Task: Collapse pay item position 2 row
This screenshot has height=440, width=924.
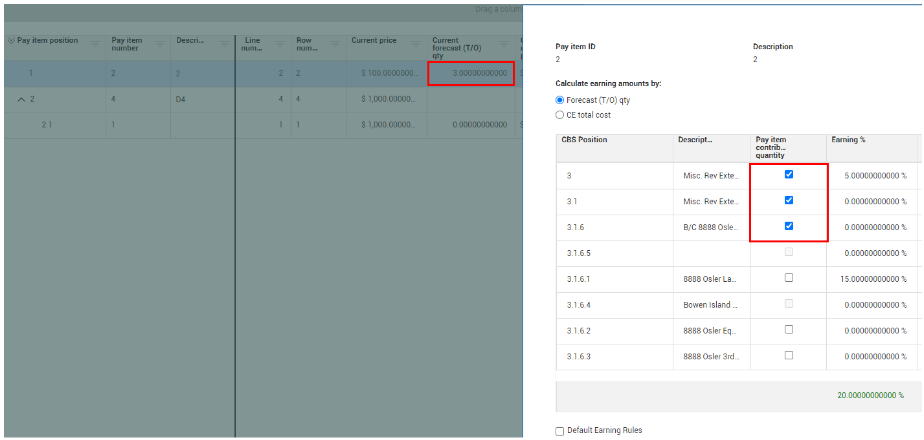Action: tap(22, 99)
